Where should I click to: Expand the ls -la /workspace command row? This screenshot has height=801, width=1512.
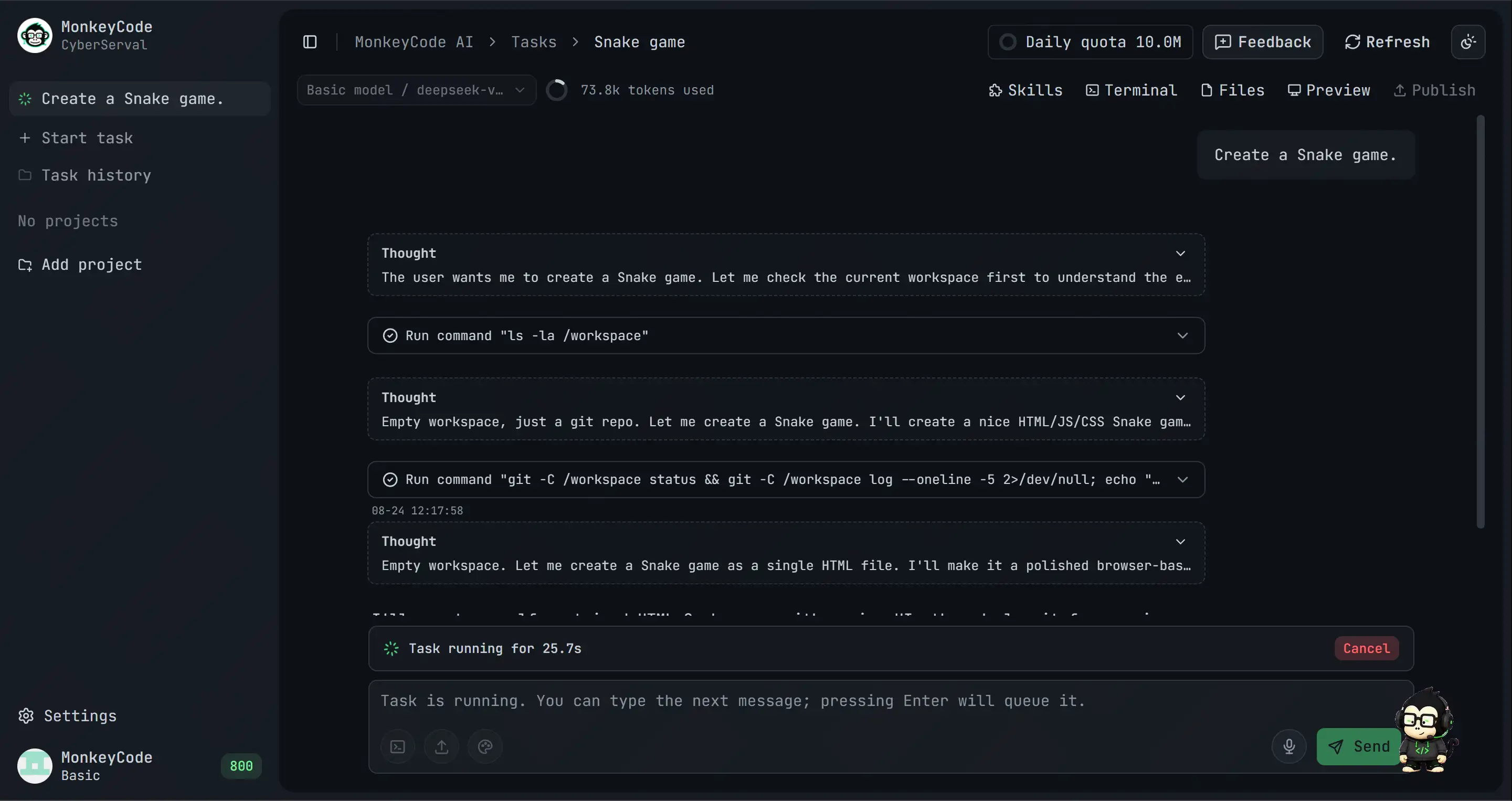(x=786, y=335)
